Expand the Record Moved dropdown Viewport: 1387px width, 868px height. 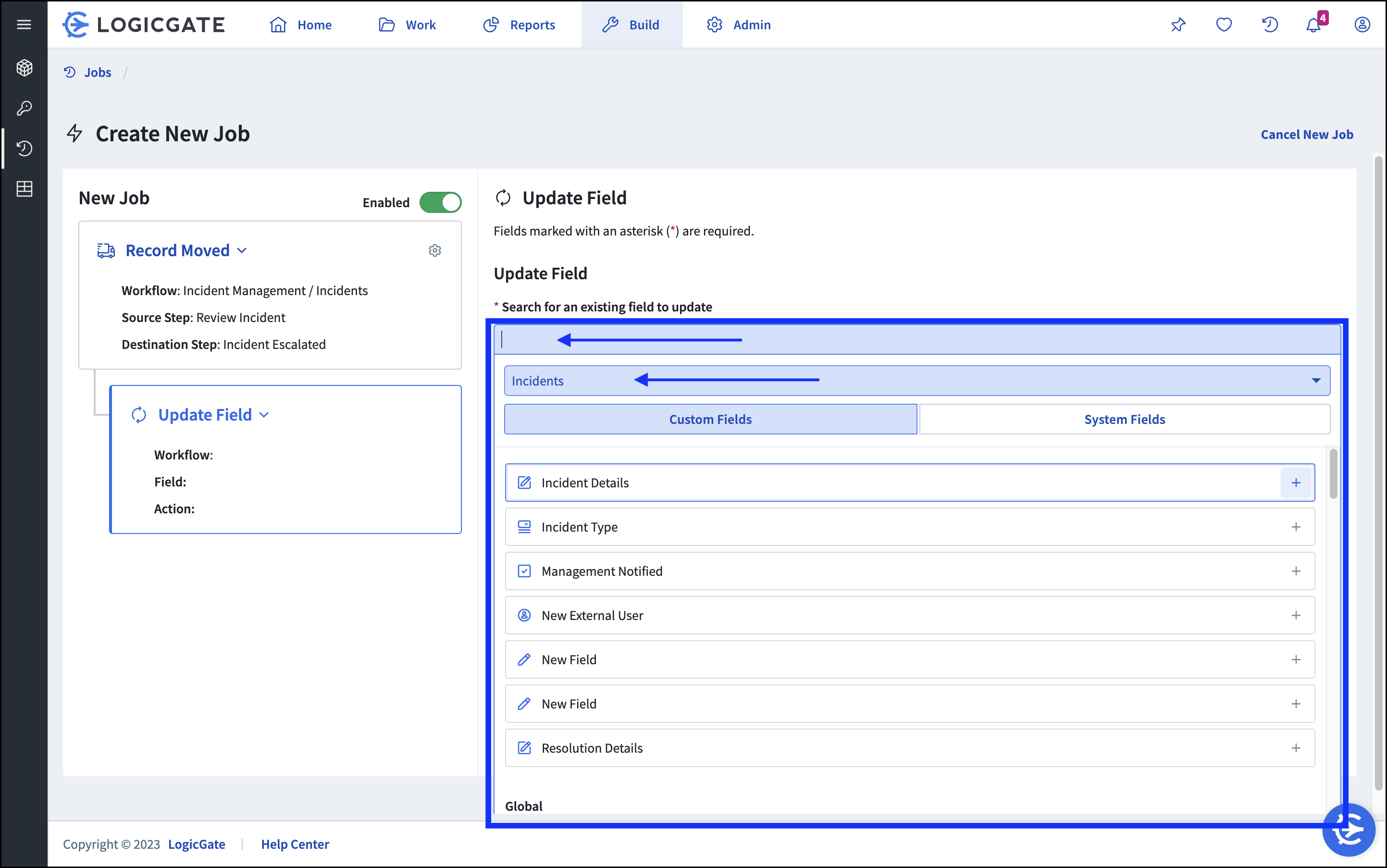(242, 250)
